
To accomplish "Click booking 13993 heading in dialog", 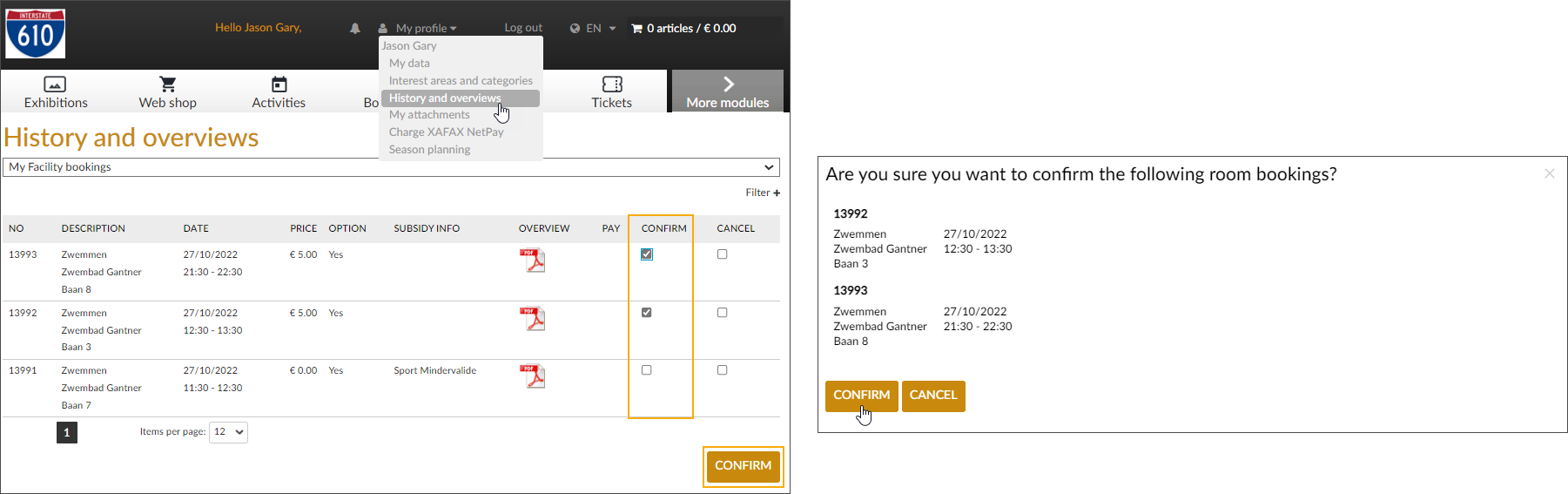I will 851,291.
